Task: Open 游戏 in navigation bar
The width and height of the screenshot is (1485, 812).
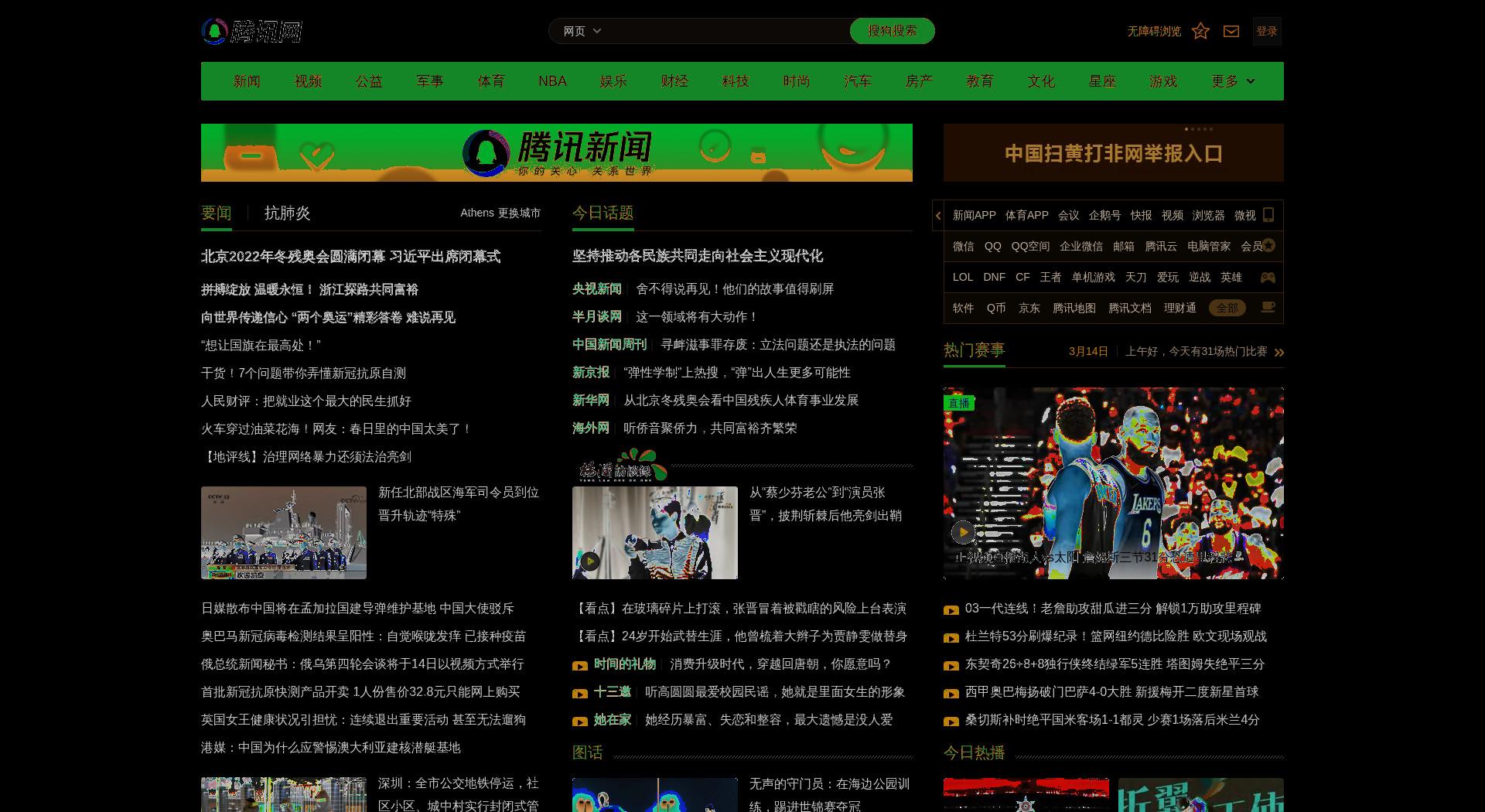Action: point(1163,81)
